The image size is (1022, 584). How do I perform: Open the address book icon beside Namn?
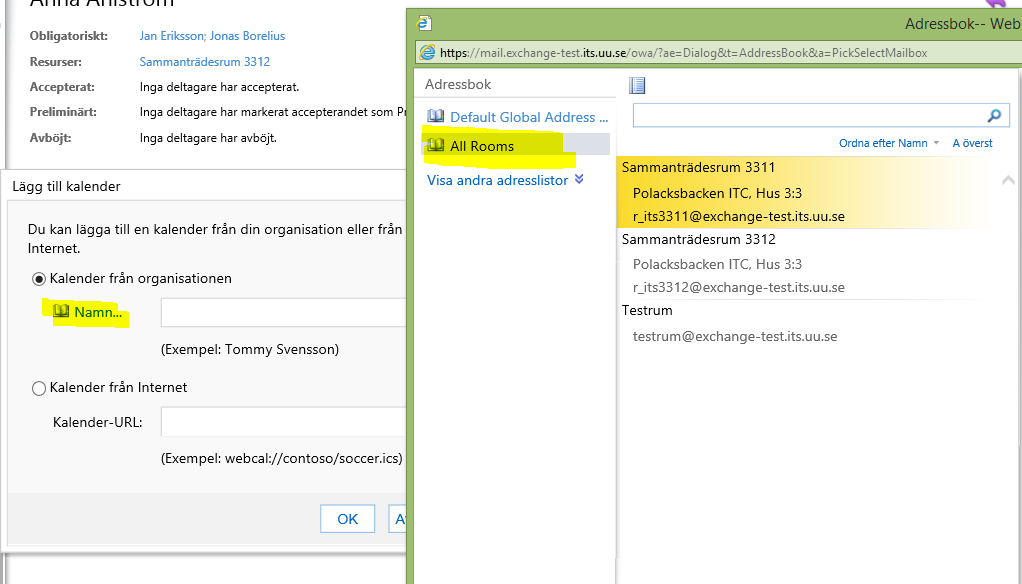(61, 311)
